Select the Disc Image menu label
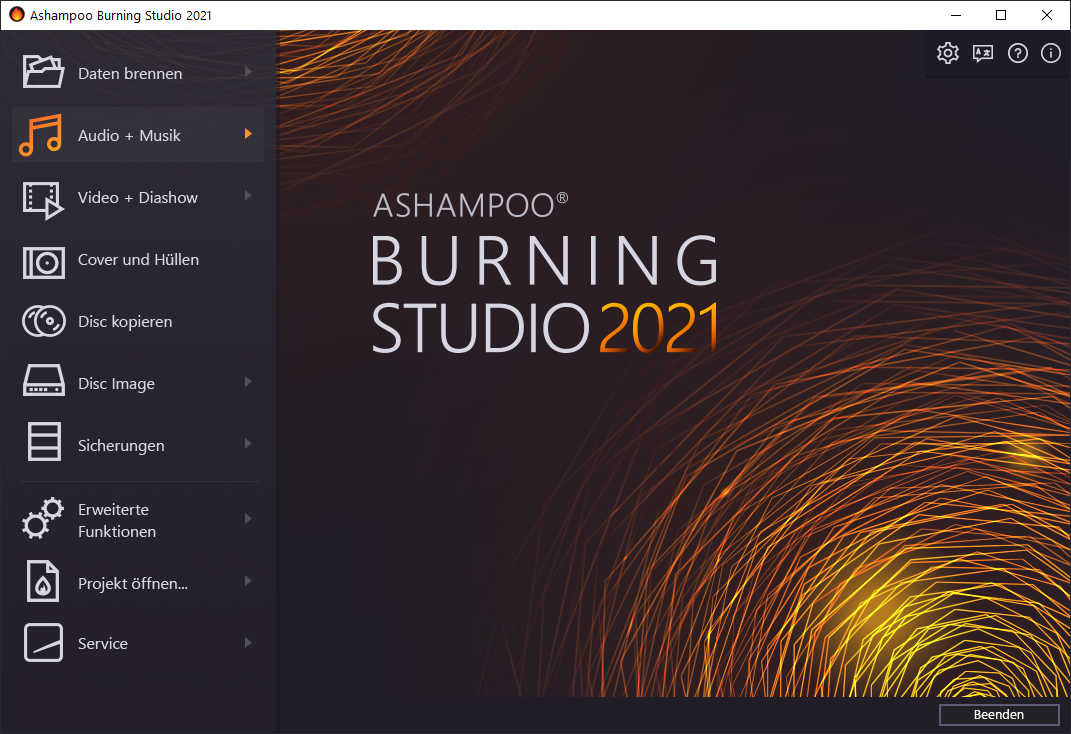This screenshot has width=1071, height=734. 116,384
